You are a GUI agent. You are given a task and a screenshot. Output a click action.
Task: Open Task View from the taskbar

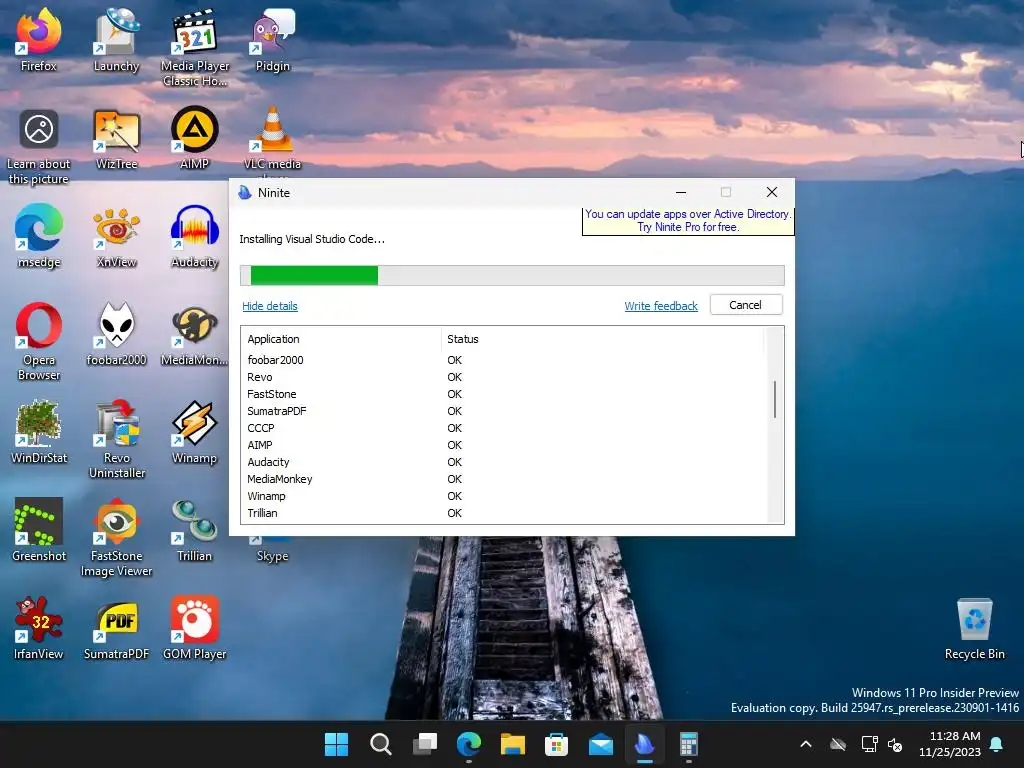tap(424, 744)
